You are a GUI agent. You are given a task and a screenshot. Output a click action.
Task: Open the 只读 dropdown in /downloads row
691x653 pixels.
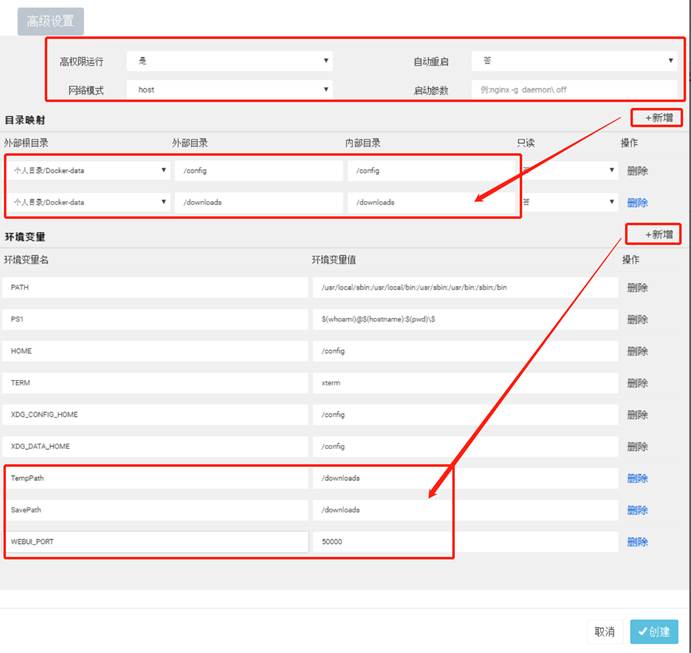[x=568, y=202]
